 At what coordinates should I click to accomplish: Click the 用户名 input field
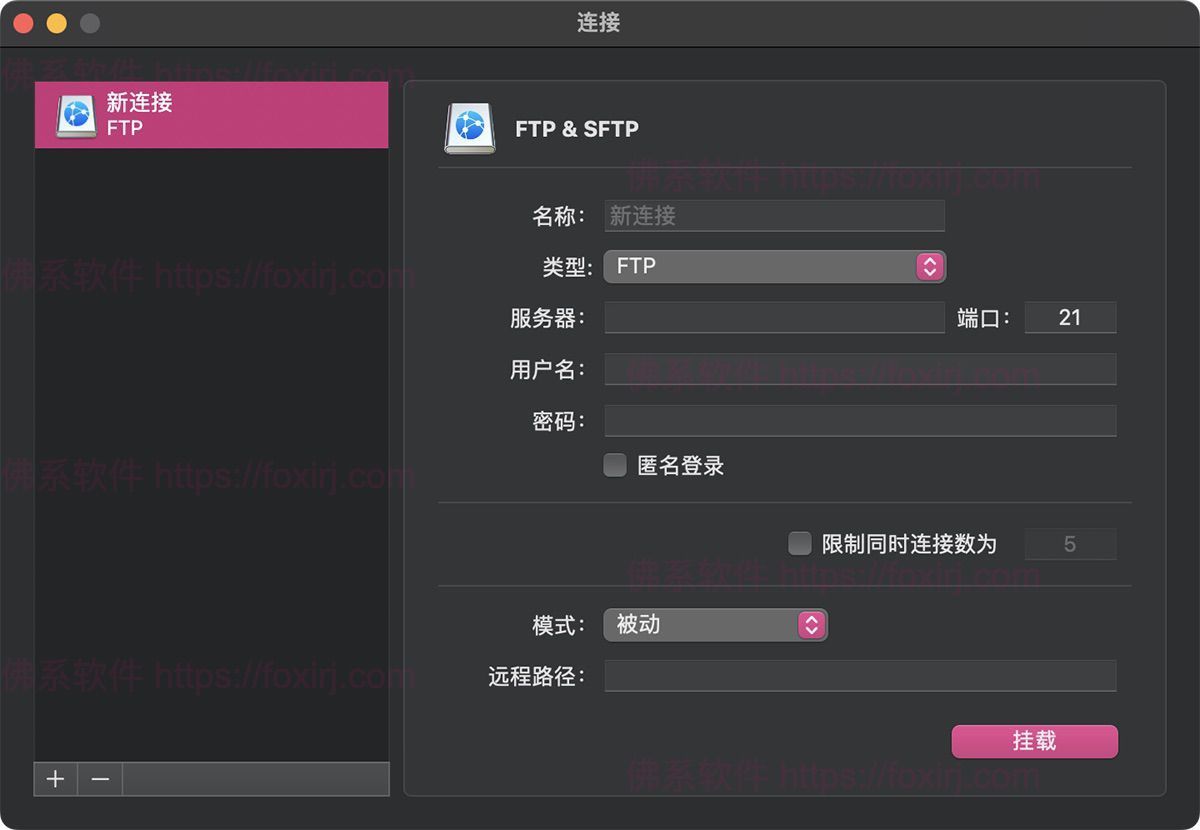(860, 369)
